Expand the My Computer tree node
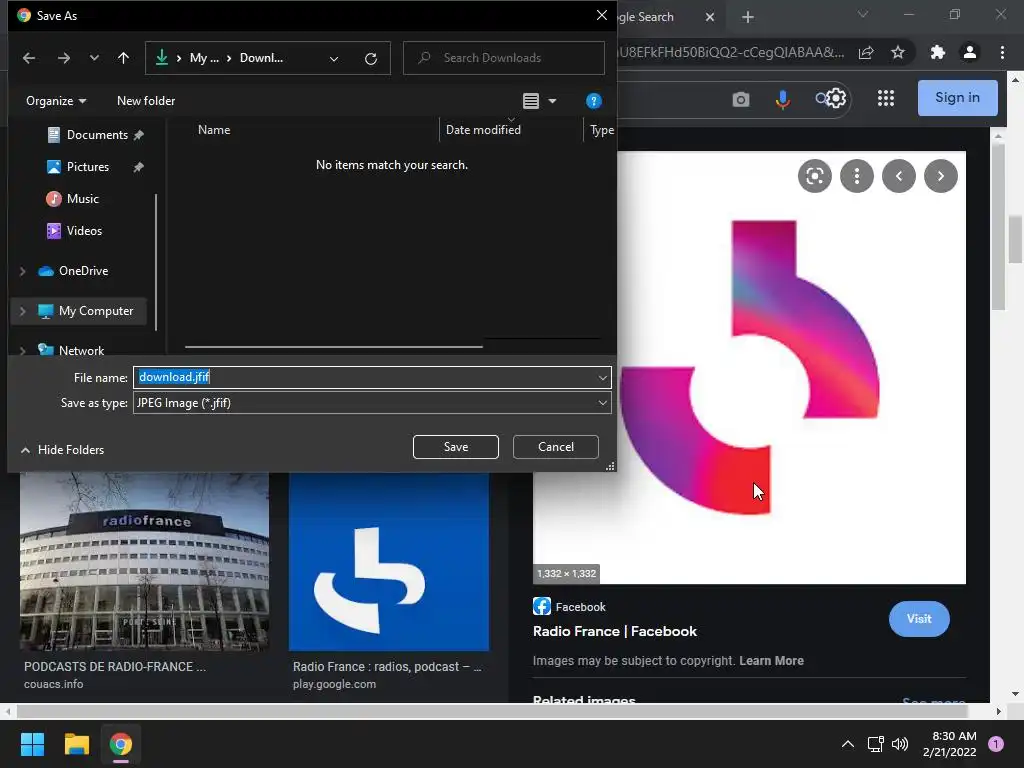Image resolution: width=1024 pixels, height=768 pixels. (x=22, y=312)
